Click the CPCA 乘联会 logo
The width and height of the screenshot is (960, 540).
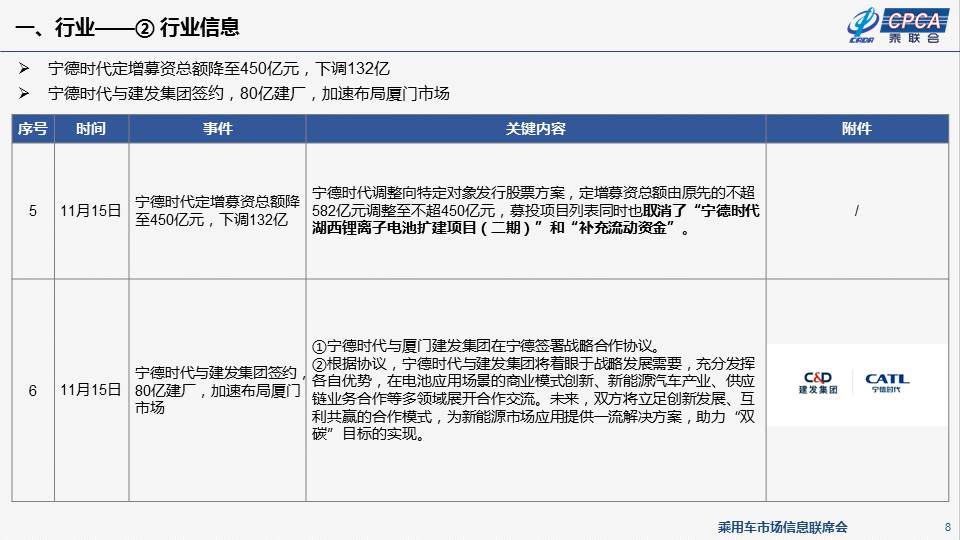pos(898,25)
